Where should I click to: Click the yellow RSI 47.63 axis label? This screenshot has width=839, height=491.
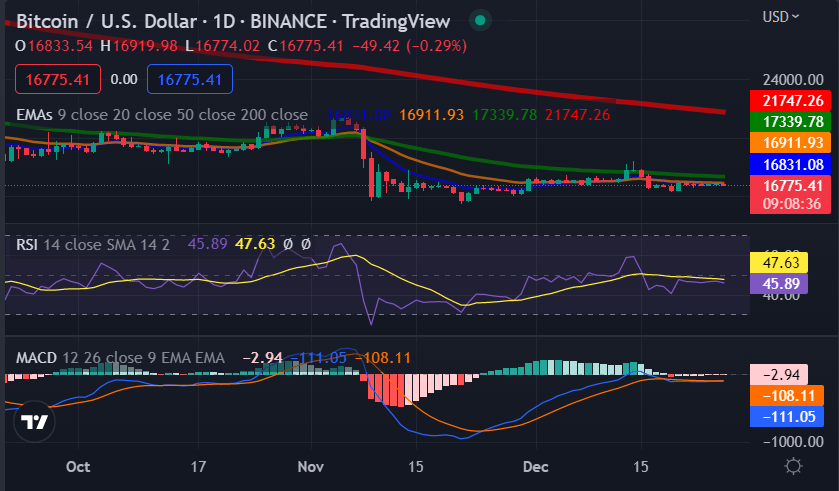point(779,263)
